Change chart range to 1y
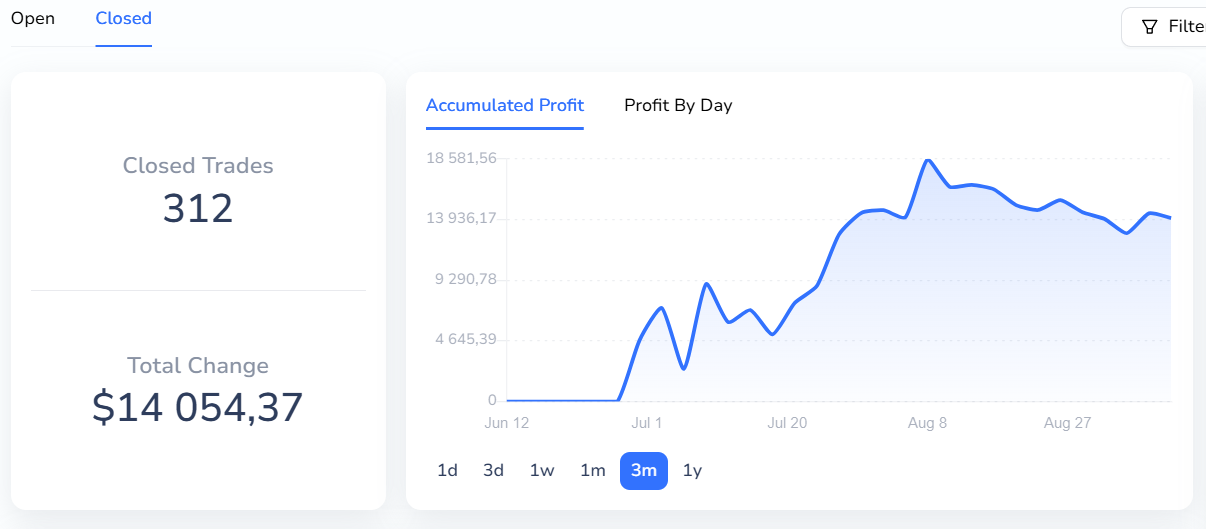The height and width of the screenshot is (529, 1206). (x=692, y=471)
